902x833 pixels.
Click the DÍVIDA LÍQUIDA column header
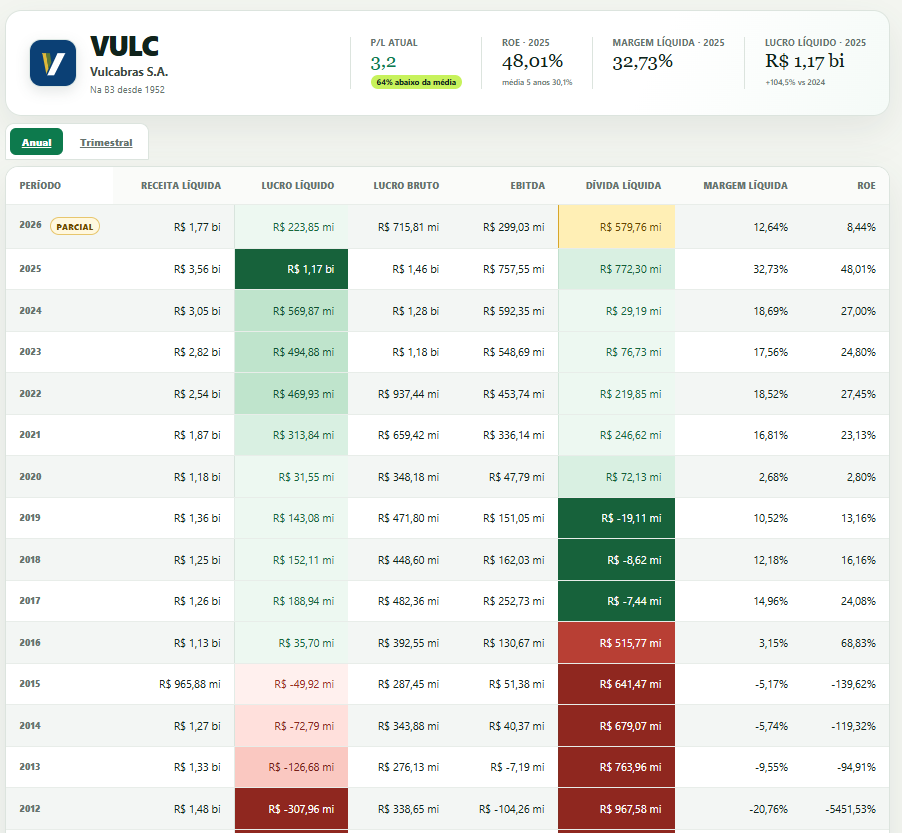[623, 186]
